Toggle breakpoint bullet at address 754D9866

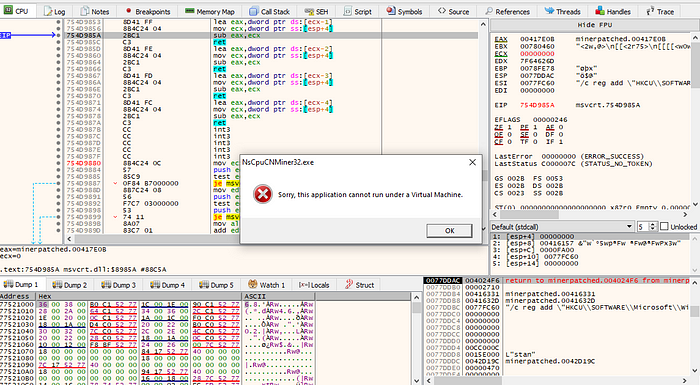click(58, 69)
